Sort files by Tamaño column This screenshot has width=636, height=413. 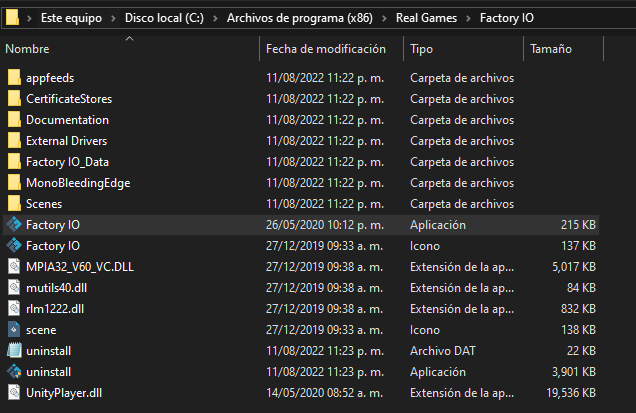pyautogui.click(x=551, y=48)
